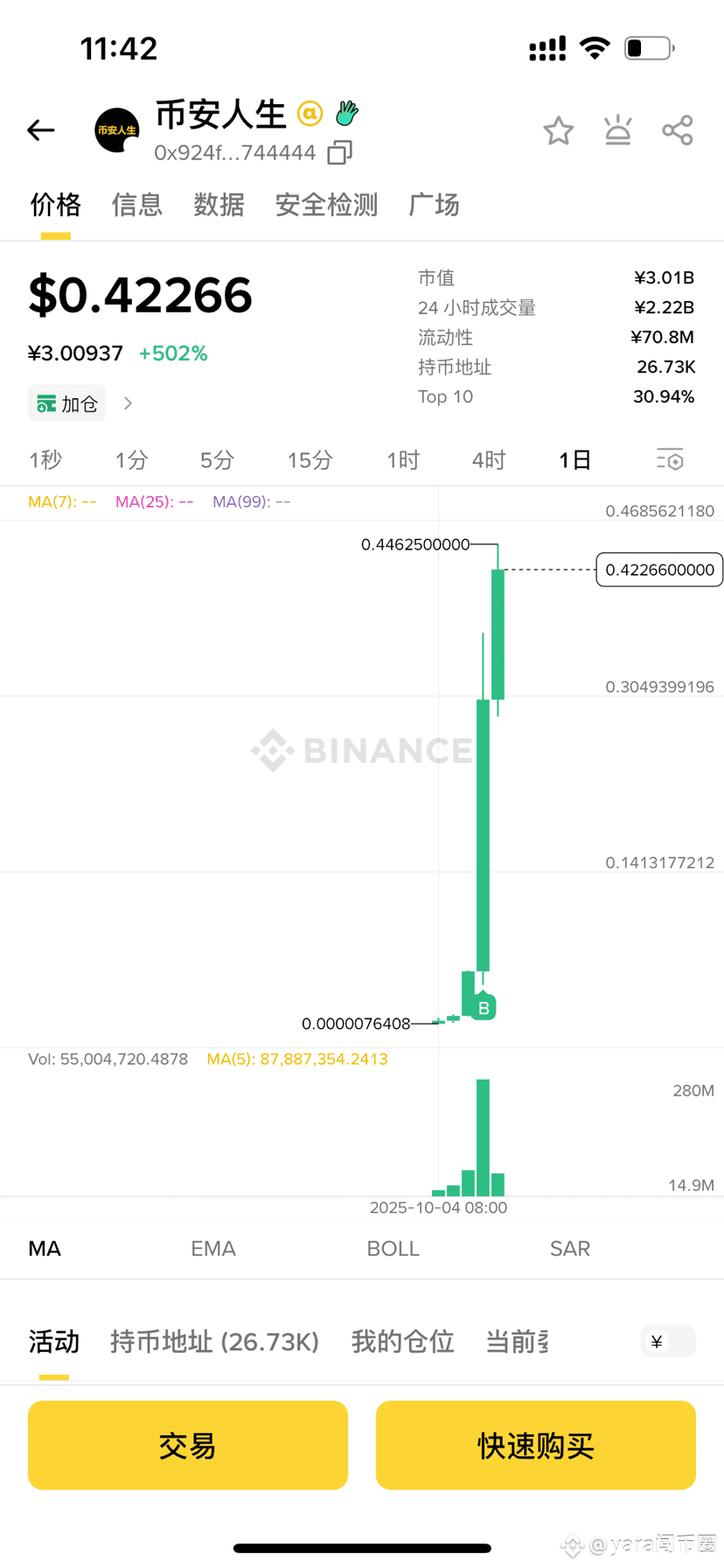Toggle the ¥ currency switch
Screen dimensions: 724x1568
(668, 1341)
